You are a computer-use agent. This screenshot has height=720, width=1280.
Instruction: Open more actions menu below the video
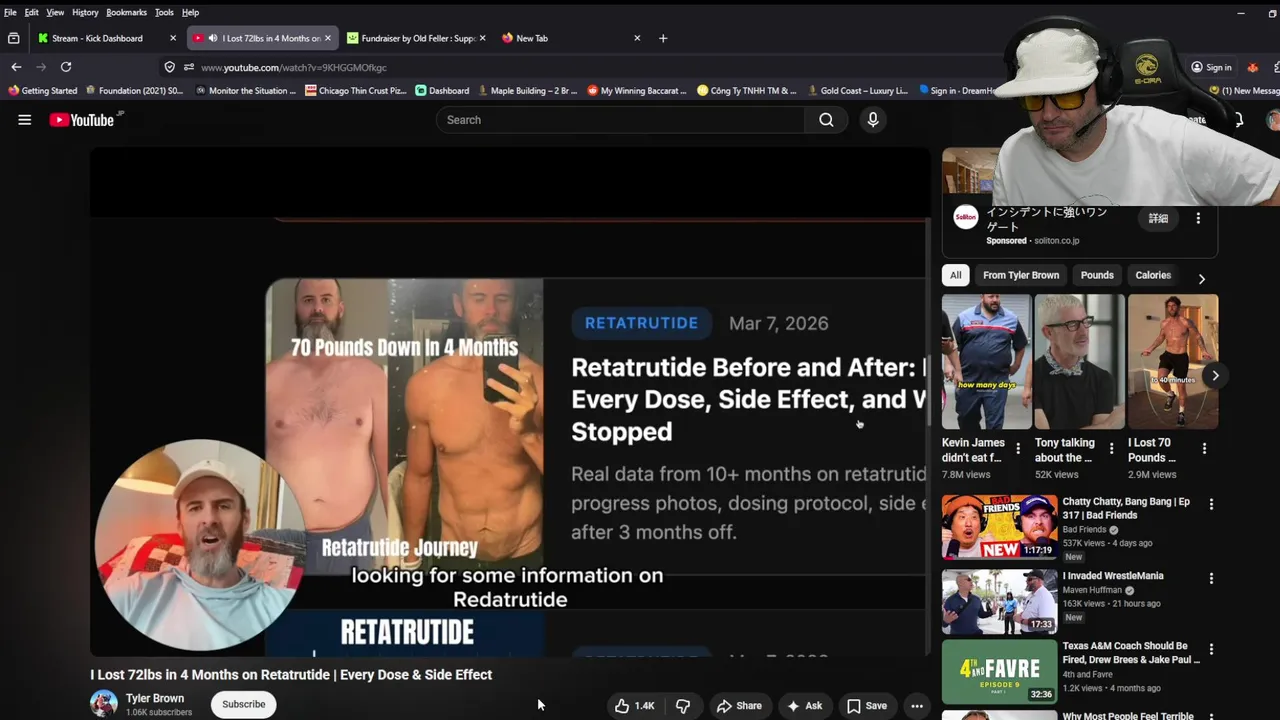[x=916, y=706]
